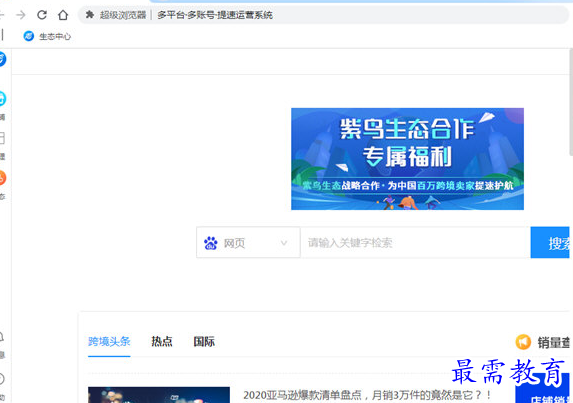Click the vertical page scrollbar

click(571, 102)
